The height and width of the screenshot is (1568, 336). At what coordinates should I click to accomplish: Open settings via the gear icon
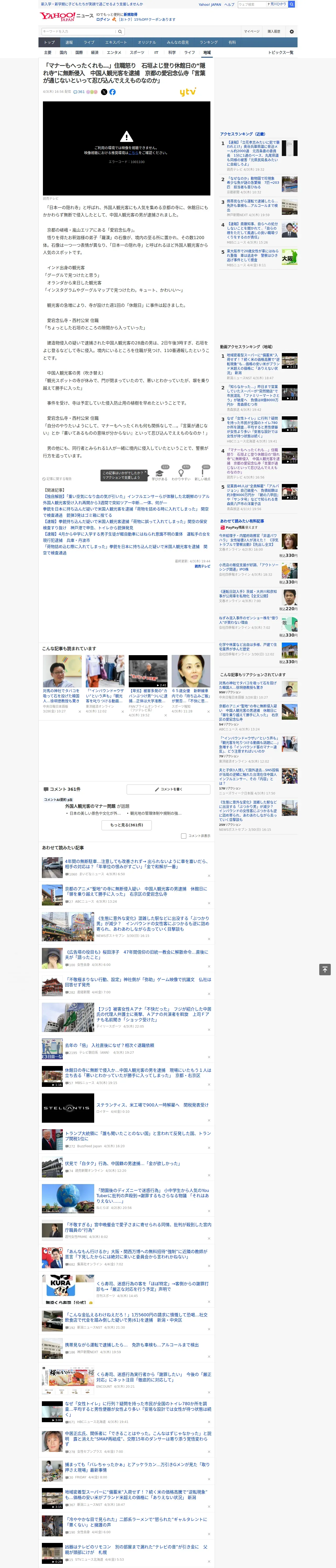pyautogui.click(x=292, y=32)
